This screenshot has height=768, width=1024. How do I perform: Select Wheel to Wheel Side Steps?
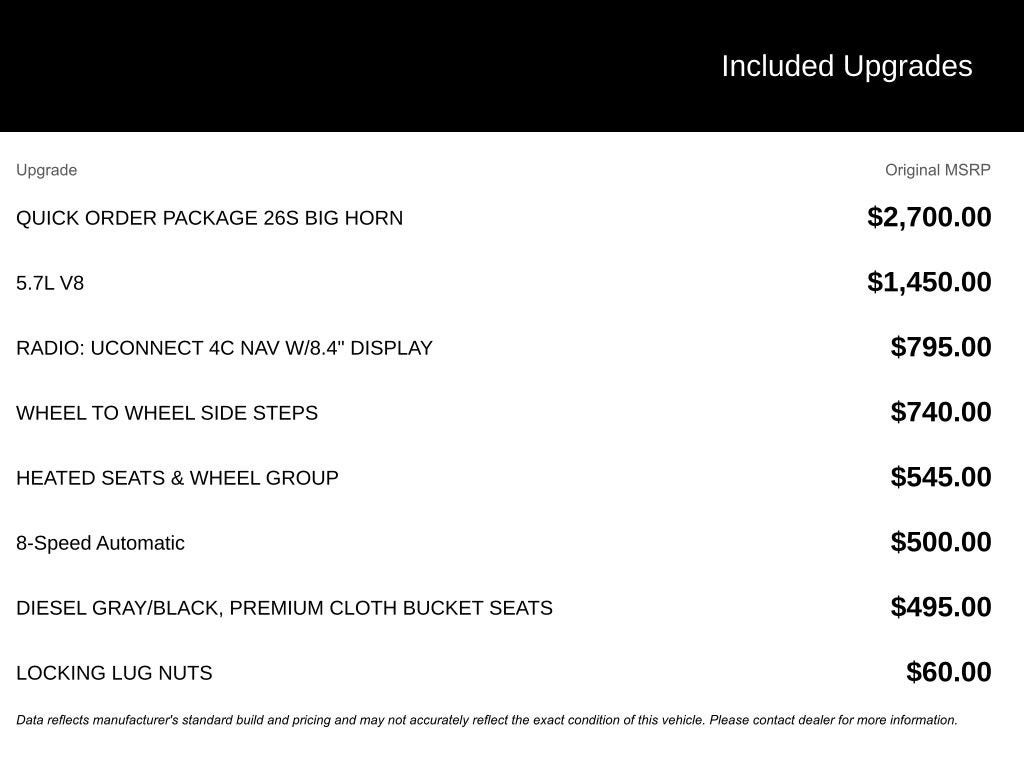click(167, 413)
